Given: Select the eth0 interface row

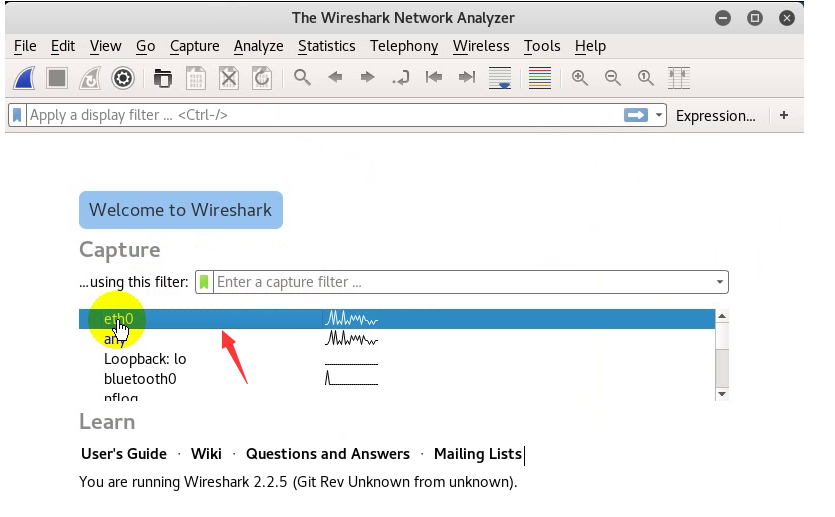Looking at the screenshot, I should pos(397,319).
